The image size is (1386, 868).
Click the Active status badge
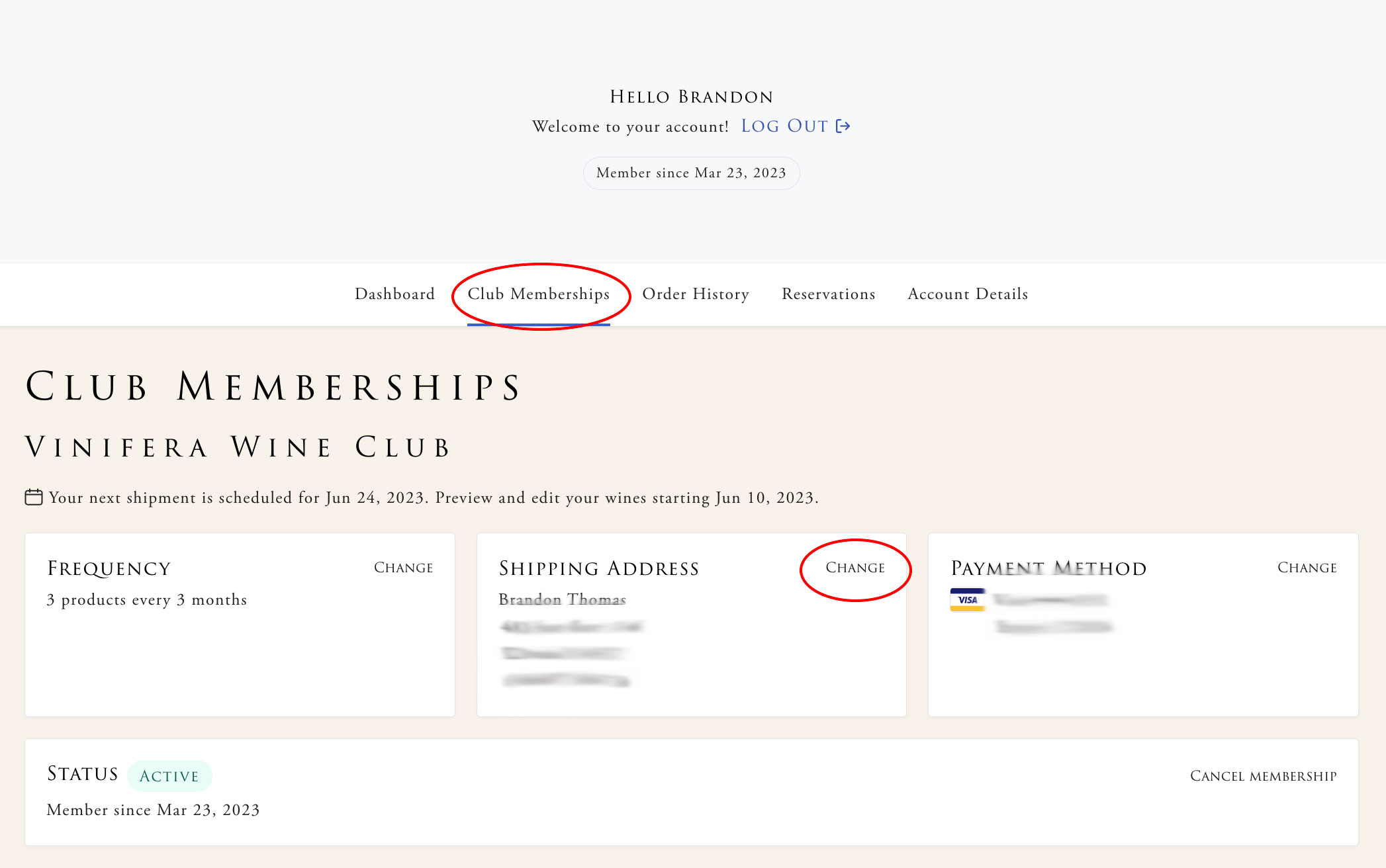(169, 776)
